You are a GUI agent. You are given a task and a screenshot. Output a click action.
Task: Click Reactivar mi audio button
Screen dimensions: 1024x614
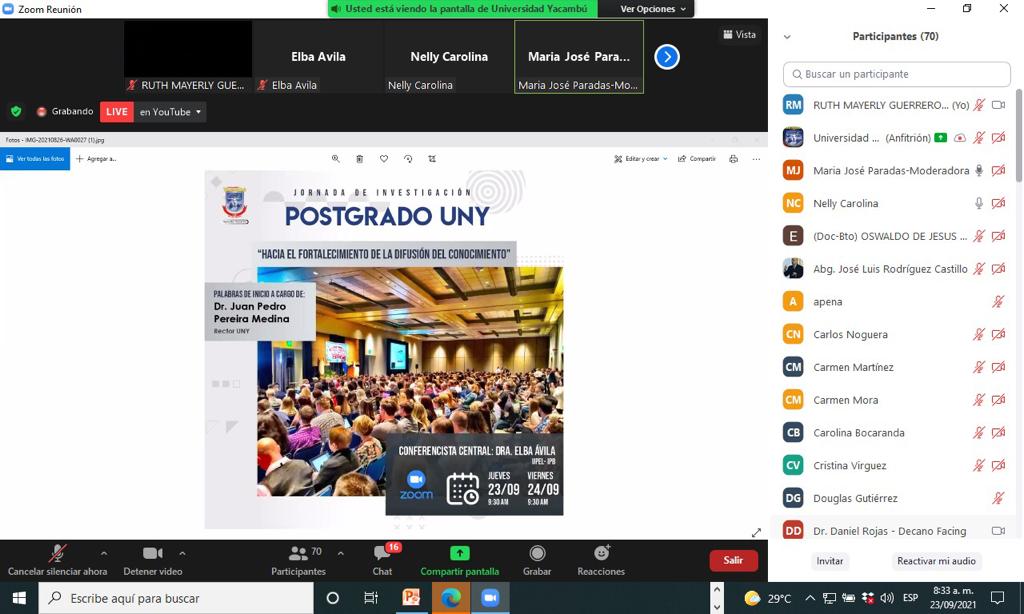tap(936, 561)
